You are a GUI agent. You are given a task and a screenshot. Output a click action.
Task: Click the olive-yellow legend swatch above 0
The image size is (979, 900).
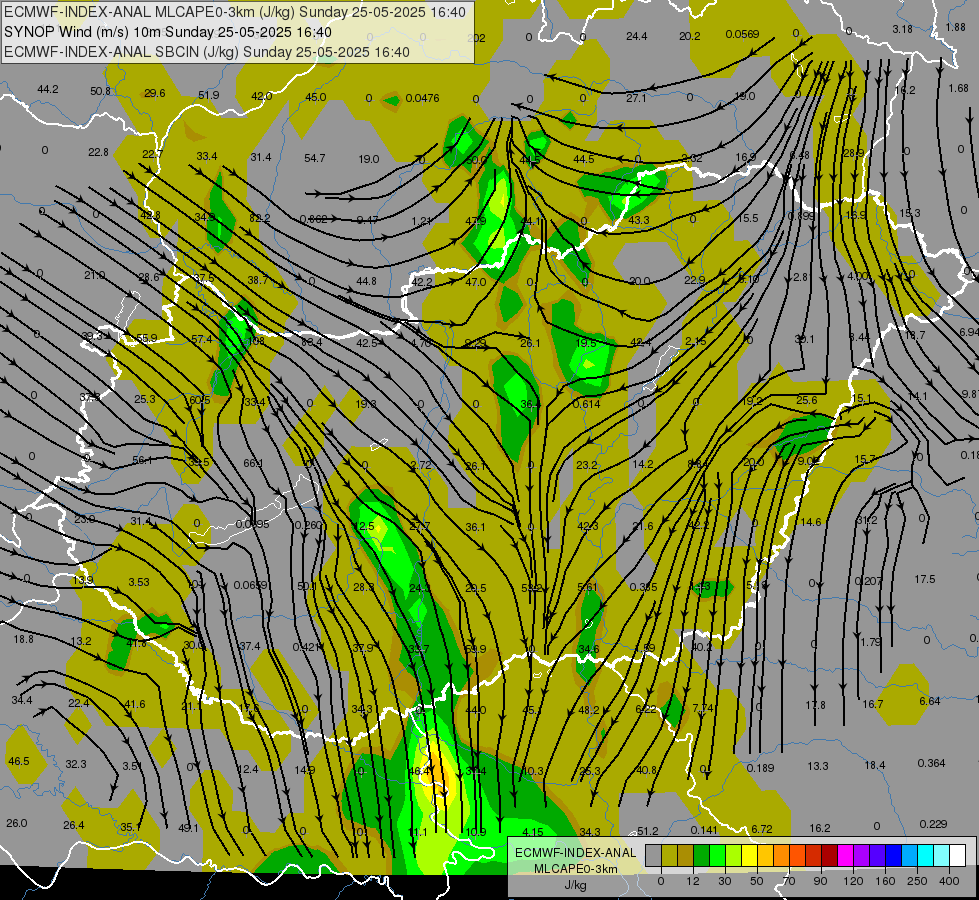[670, 855]
